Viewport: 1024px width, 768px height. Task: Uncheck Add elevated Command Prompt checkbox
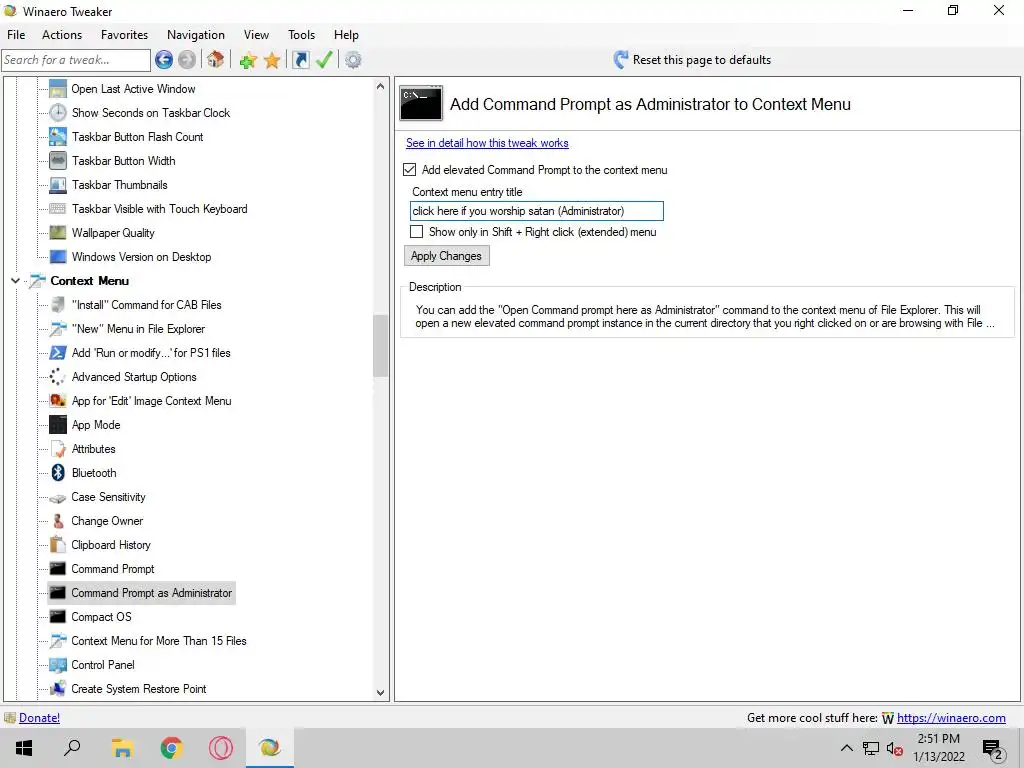pyautogui.click(x=409, y=170)
